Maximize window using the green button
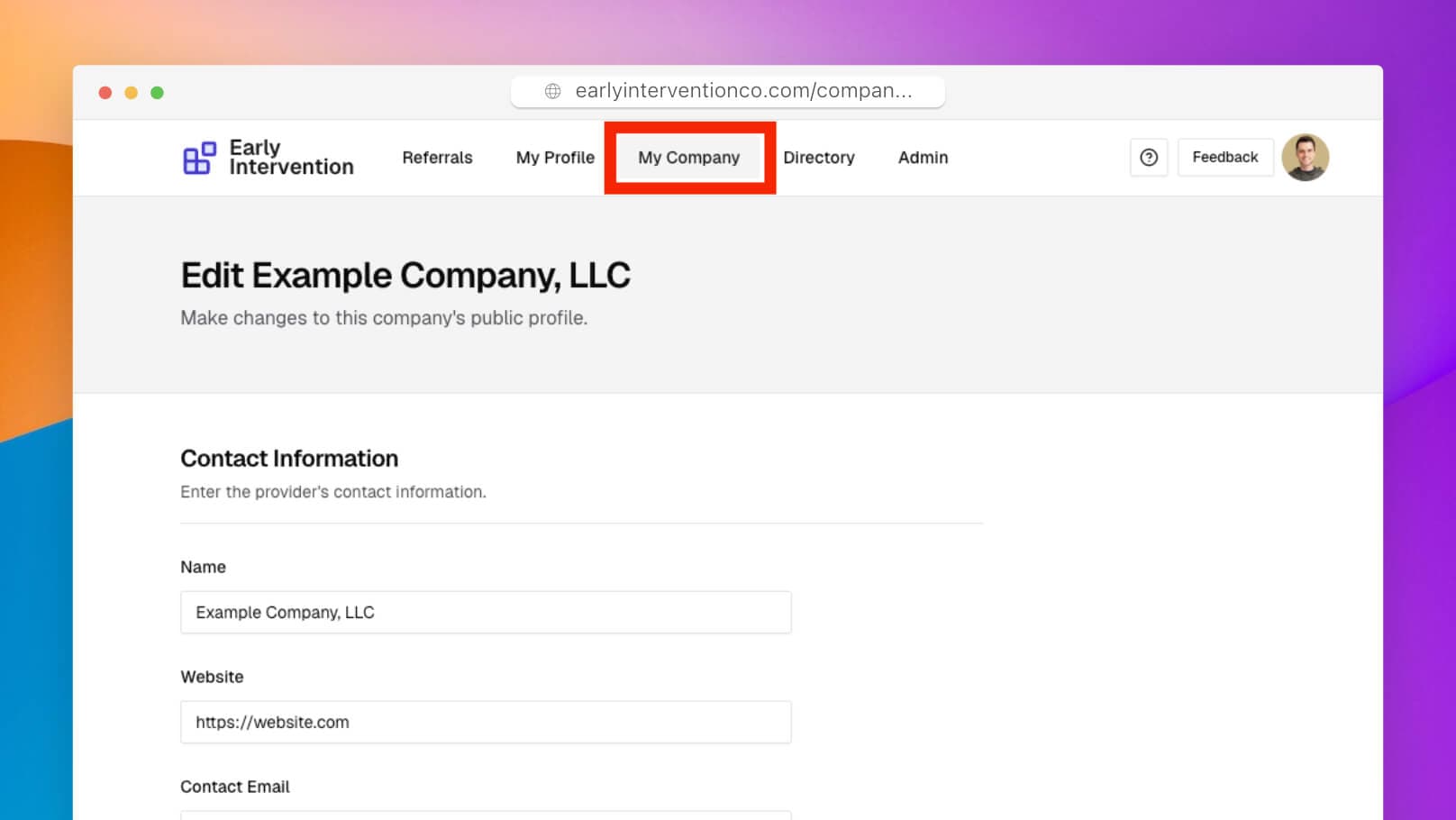This screenshot has width=1456, height=820. [157, 93]
